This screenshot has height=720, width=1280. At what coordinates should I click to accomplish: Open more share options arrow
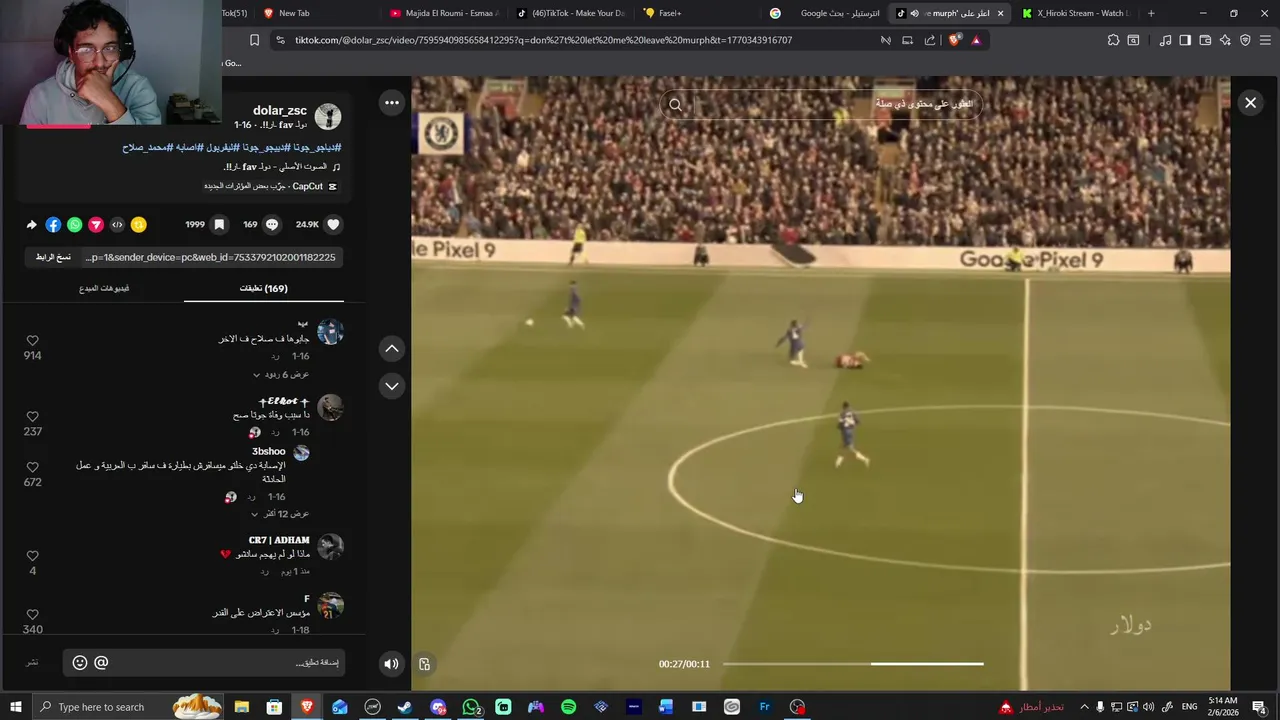coord(31,225)
